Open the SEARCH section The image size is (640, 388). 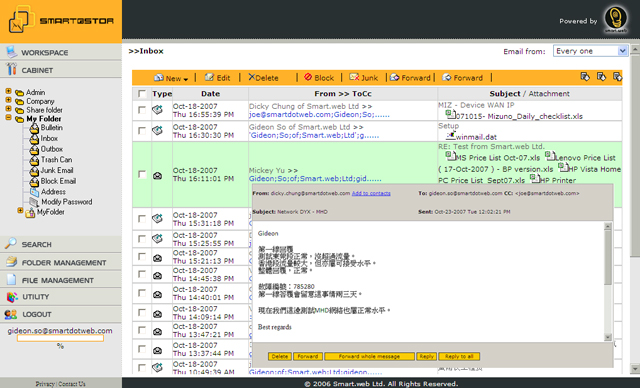pyautogui.click(x=61, y=244)
